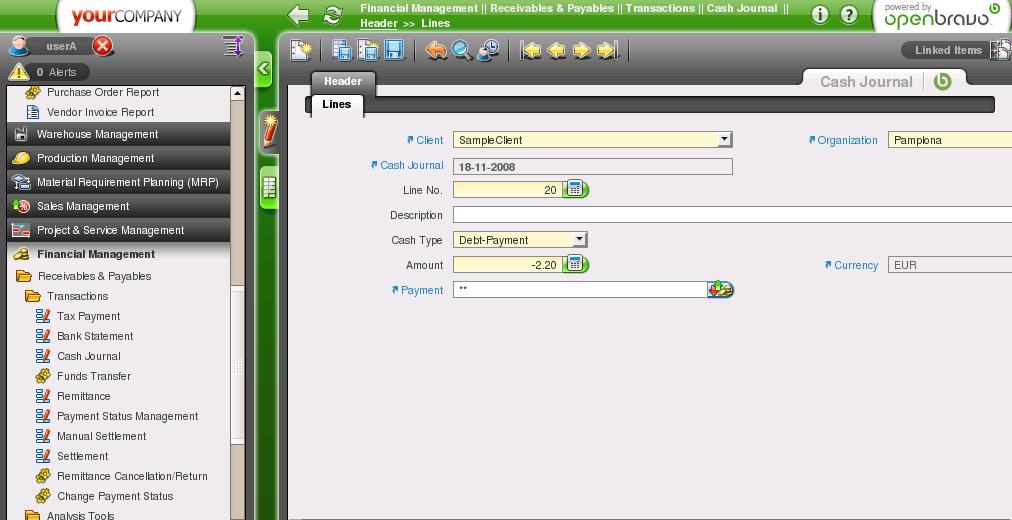Expand the Warehouse Management section
This screenshot has width=1012, height=520.
click(x=119, y=134)
